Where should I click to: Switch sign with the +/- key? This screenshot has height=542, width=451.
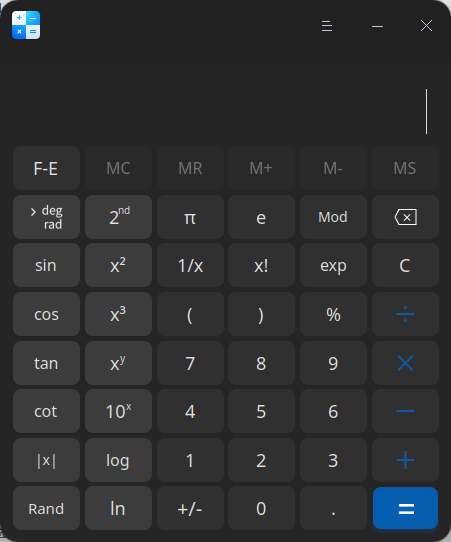point(190,508)
